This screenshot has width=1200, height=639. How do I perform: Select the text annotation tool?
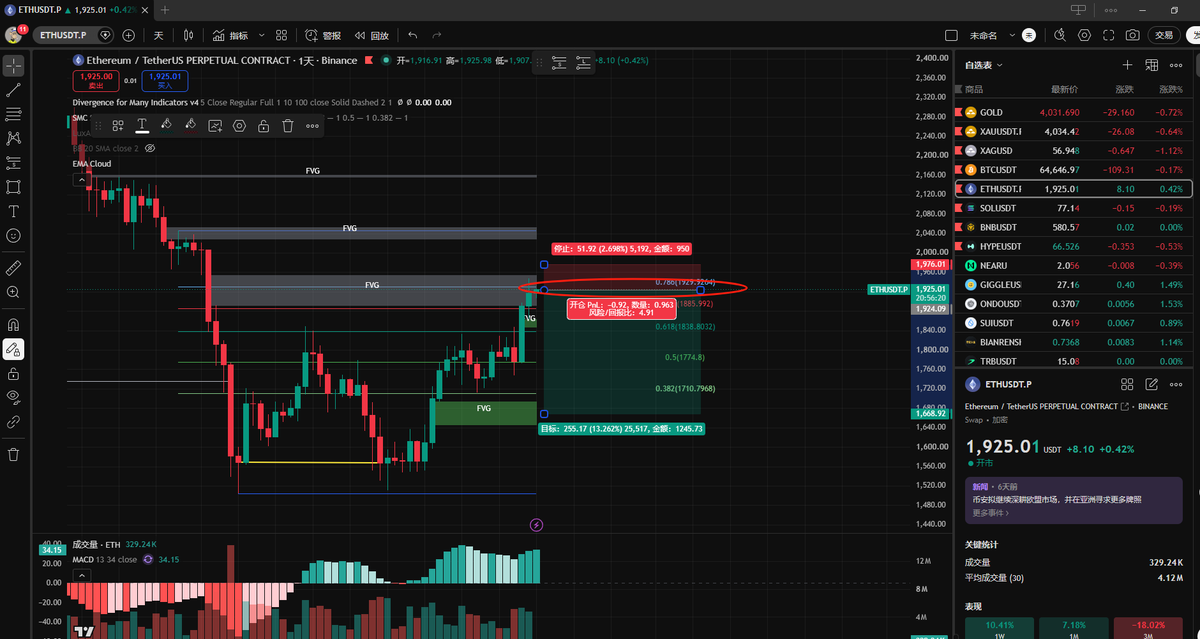tap(13, 211)
